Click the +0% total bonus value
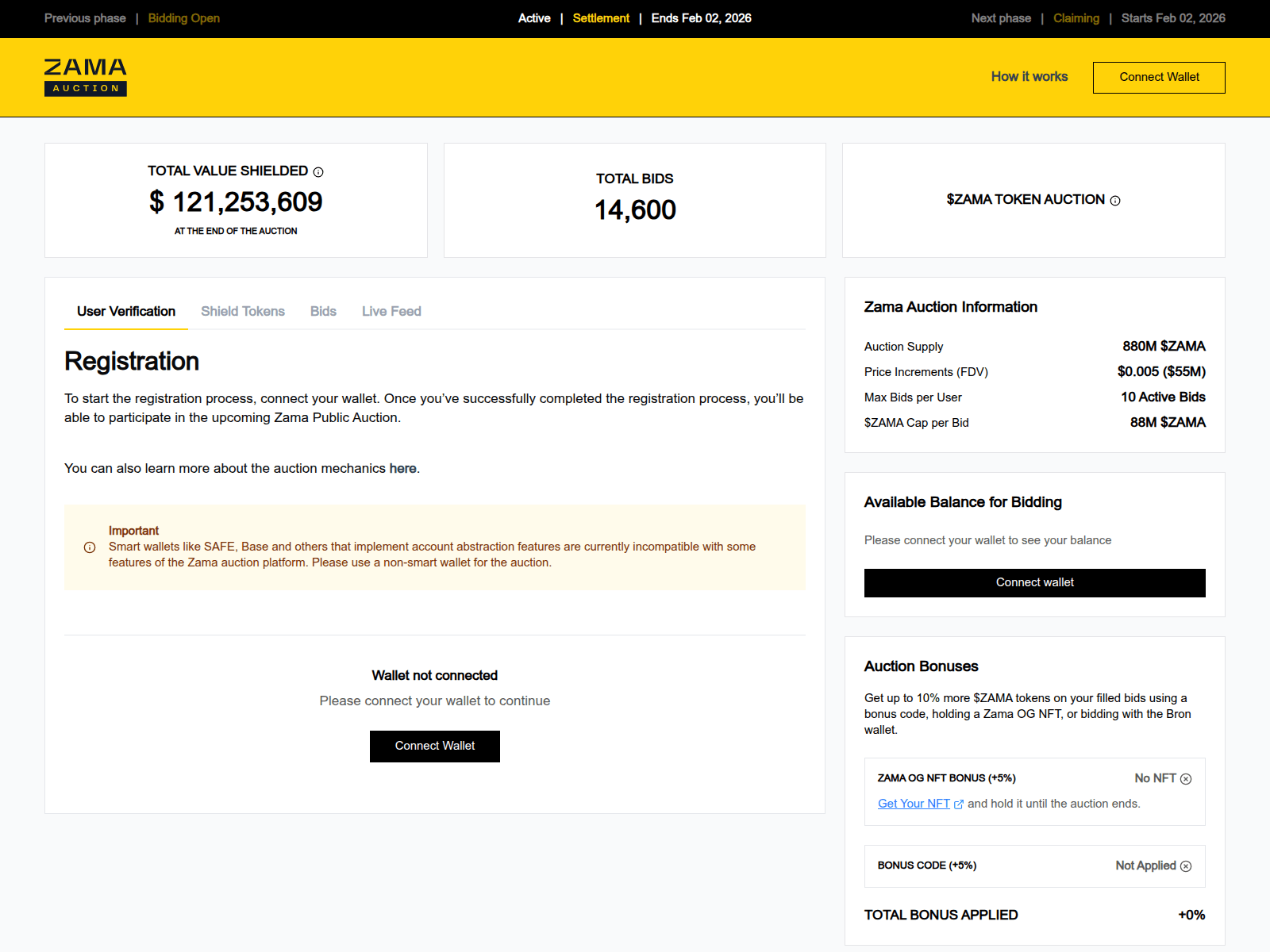The height and width of the screenshot is (952, 1270). 1191,916
